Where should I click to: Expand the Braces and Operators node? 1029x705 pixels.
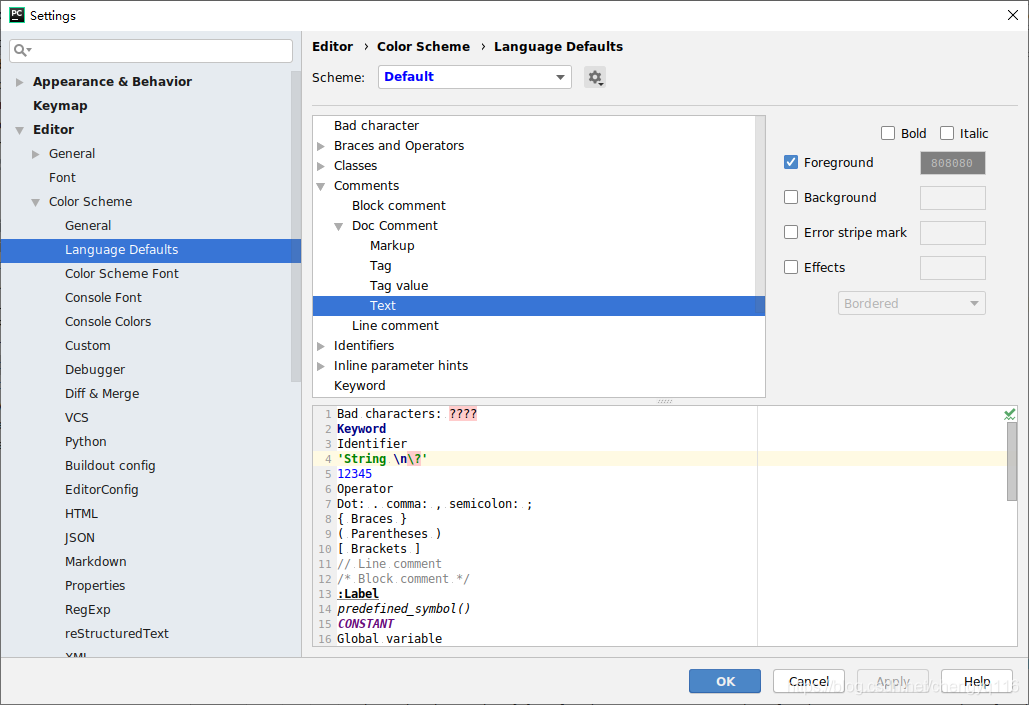pyautogui.click(x=320, y=145)
